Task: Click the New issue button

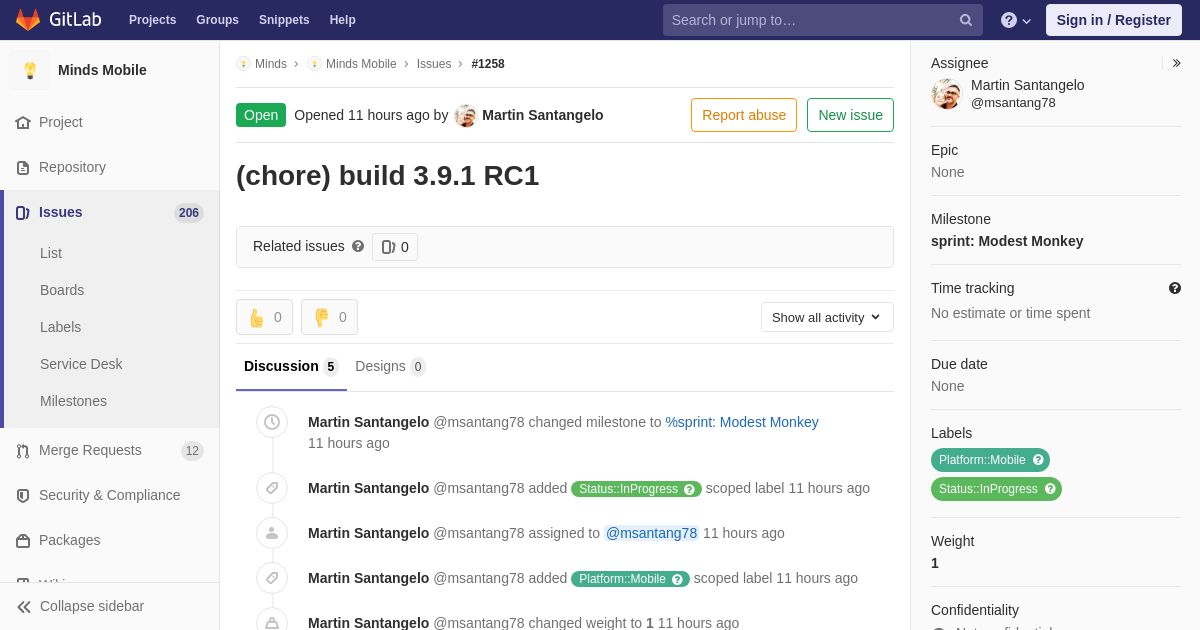Action: coord(850,115)
